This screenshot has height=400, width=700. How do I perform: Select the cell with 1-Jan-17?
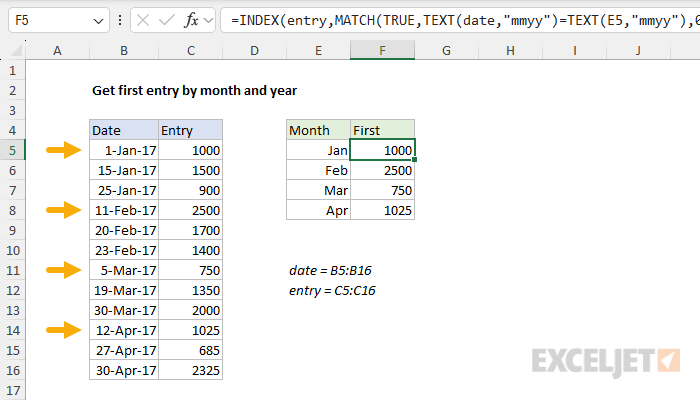(124, 150)
